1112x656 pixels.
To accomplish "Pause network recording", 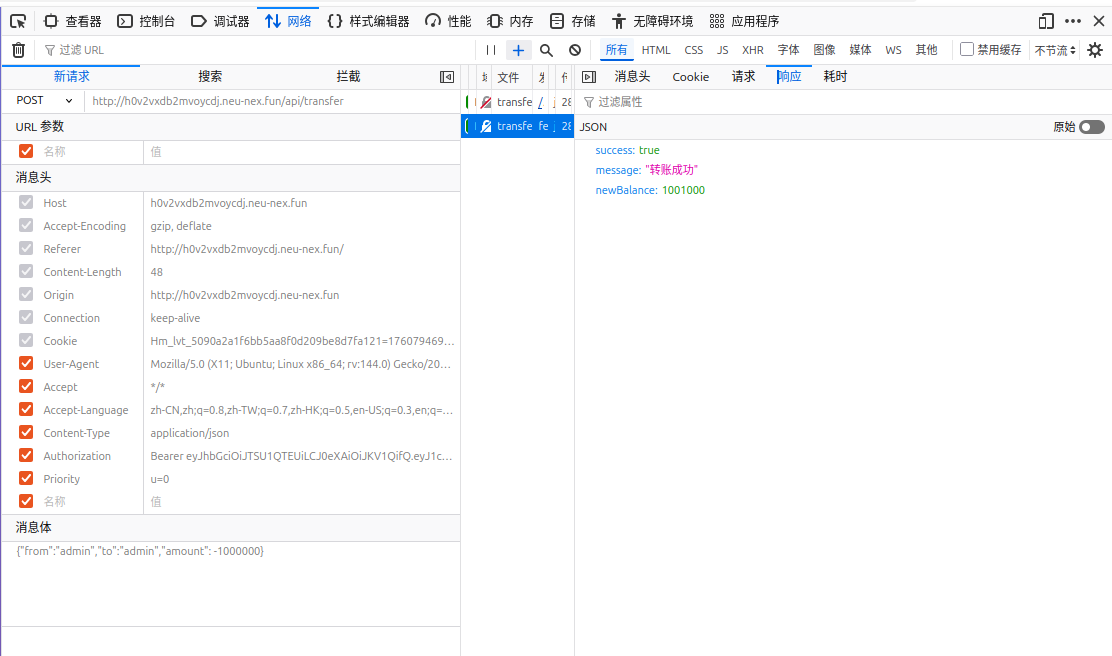I will [x=490, y=50].
